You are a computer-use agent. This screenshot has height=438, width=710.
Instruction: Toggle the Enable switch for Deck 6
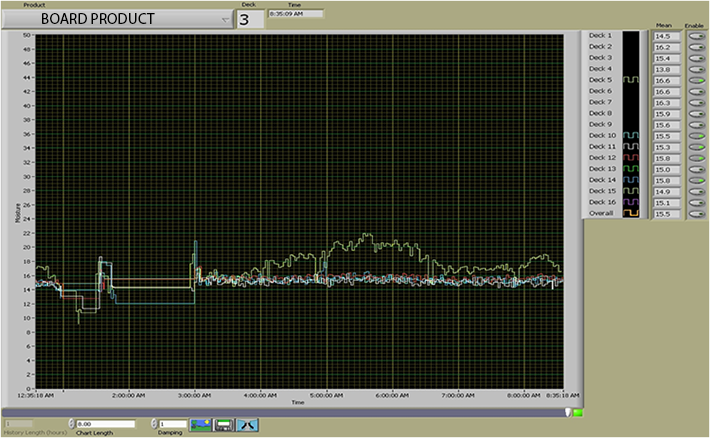(x=696, y=91)
